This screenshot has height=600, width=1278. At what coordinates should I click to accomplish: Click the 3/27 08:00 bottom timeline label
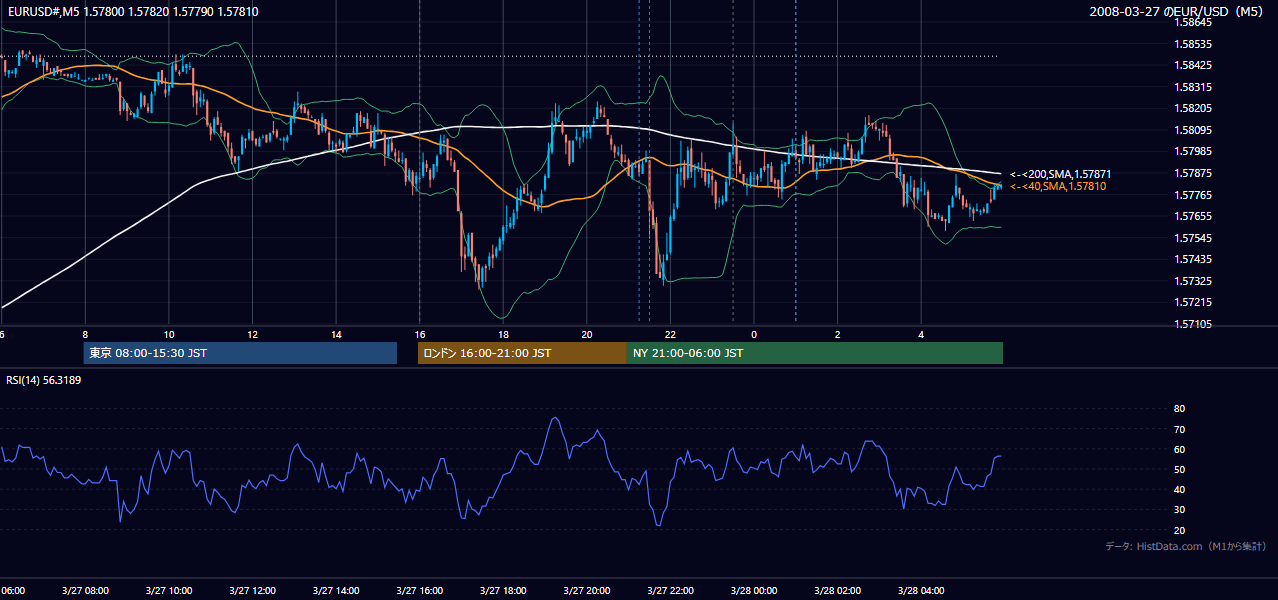coord(85,590)
